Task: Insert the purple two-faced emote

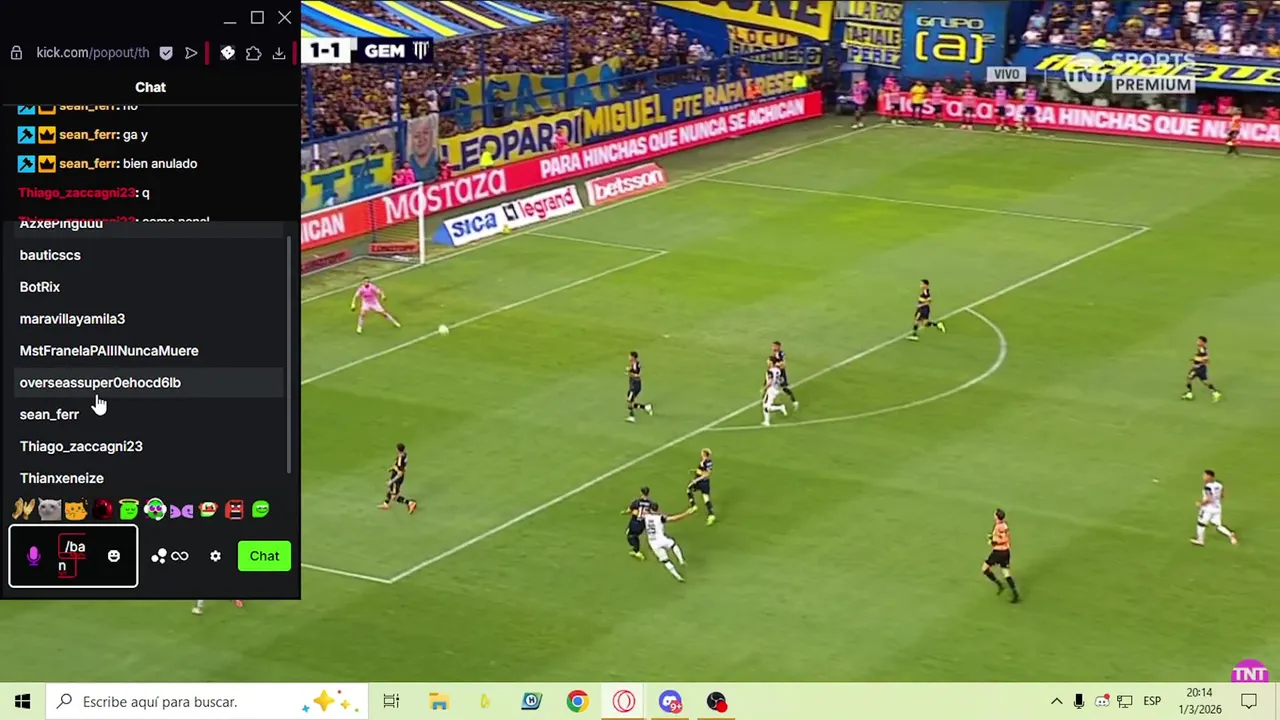Action: click(181, 510)
